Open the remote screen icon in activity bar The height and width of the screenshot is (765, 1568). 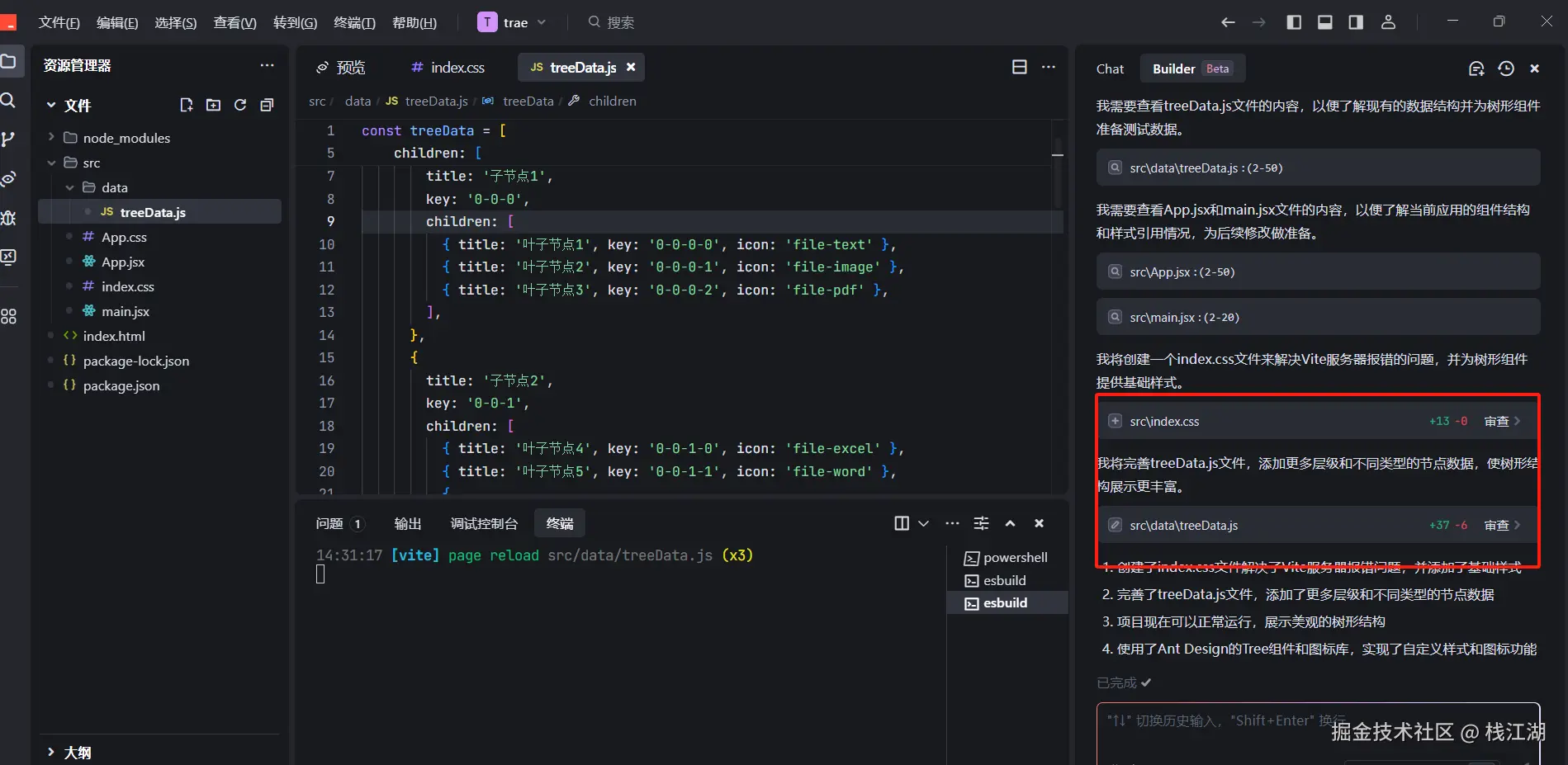8,257
